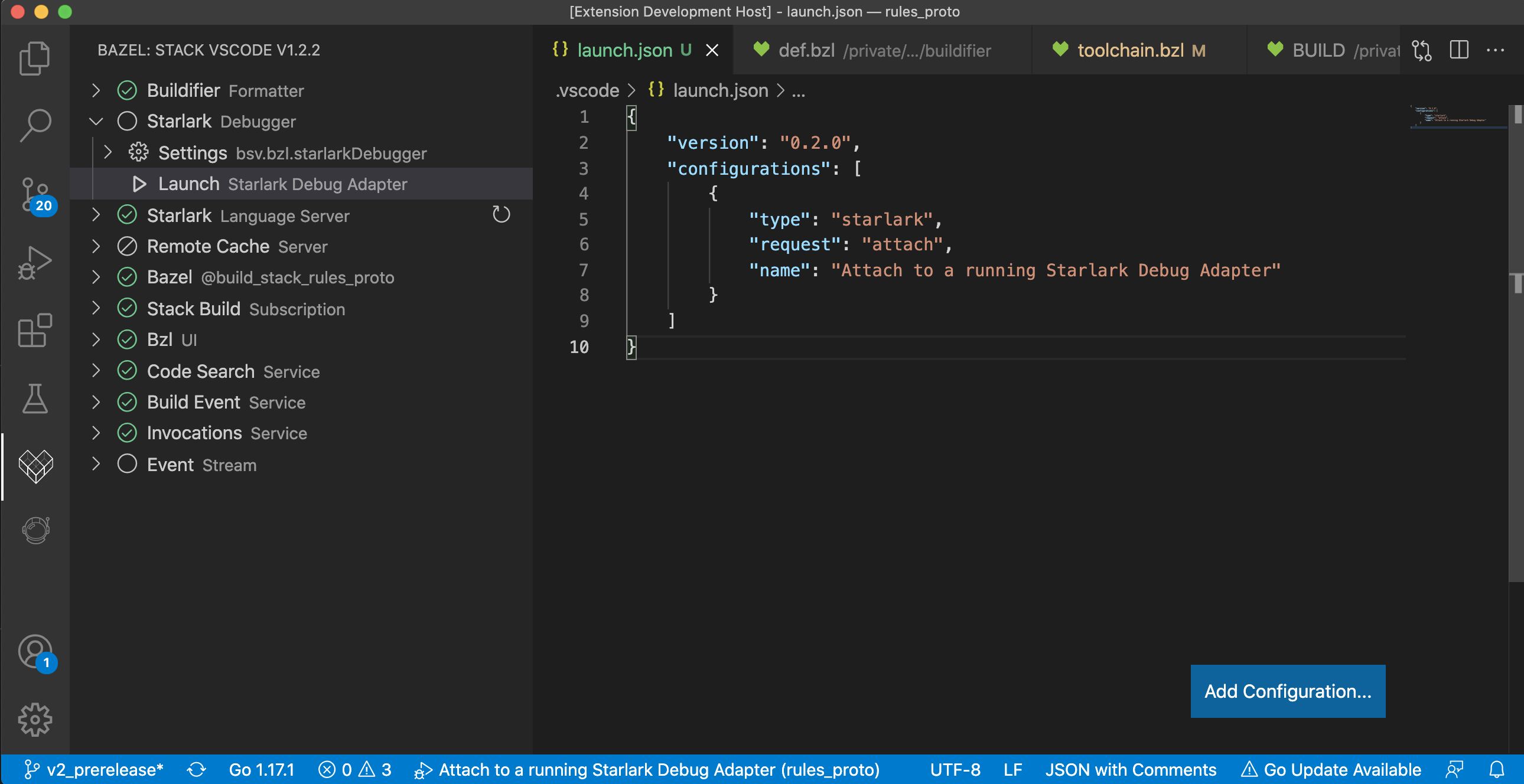1524x784 pixels.
Task: Click the Stack Build heart-cube icon
Action: coord(35,466)
